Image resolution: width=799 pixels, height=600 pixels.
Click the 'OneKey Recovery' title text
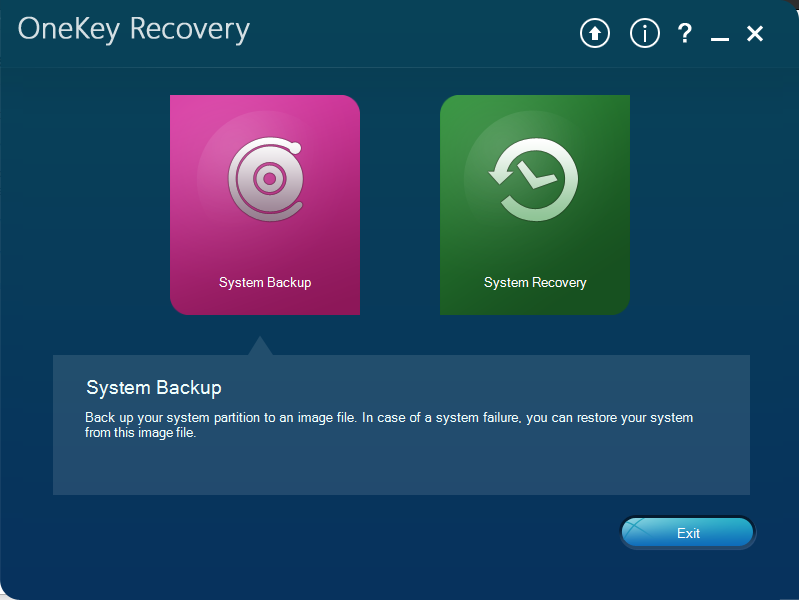[x=134, y=29]
